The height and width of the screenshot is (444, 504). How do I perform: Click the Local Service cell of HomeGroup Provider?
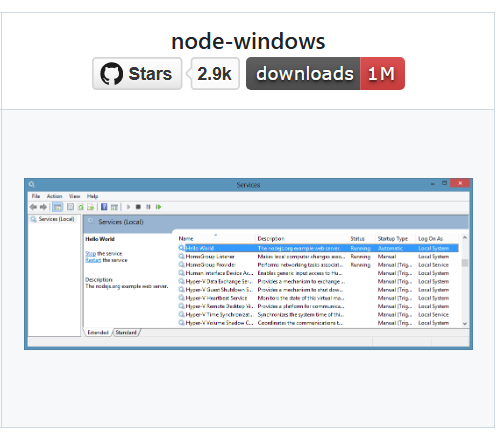pos(433,265)
